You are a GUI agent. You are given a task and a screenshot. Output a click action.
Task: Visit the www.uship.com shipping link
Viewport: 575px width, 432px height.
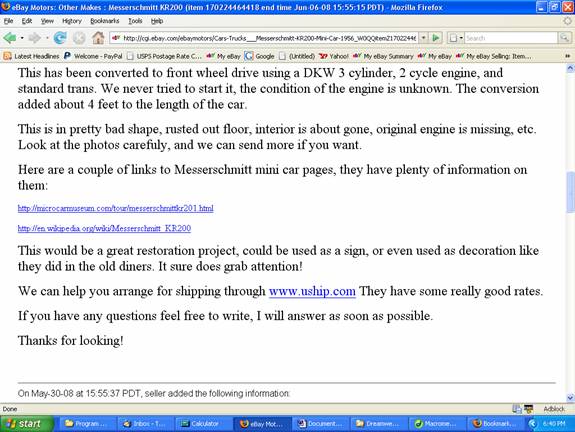pyautogui.click(x=312, y=291)
